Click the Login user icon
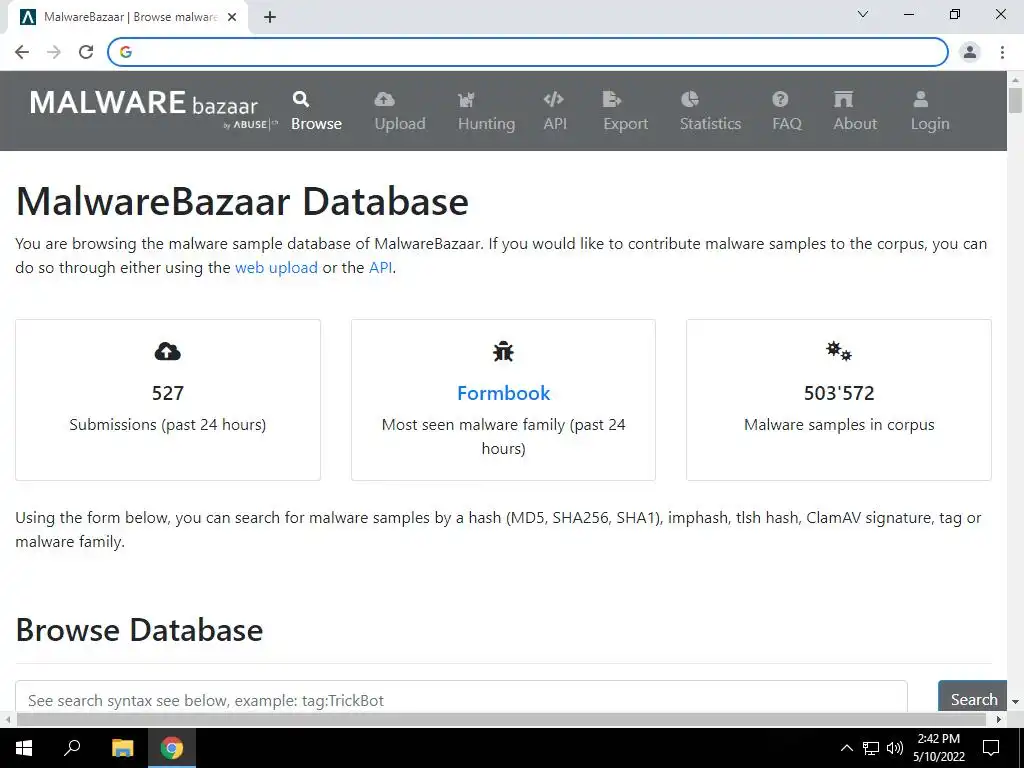This screenshot has height=768, width=1024. (921, 99)
